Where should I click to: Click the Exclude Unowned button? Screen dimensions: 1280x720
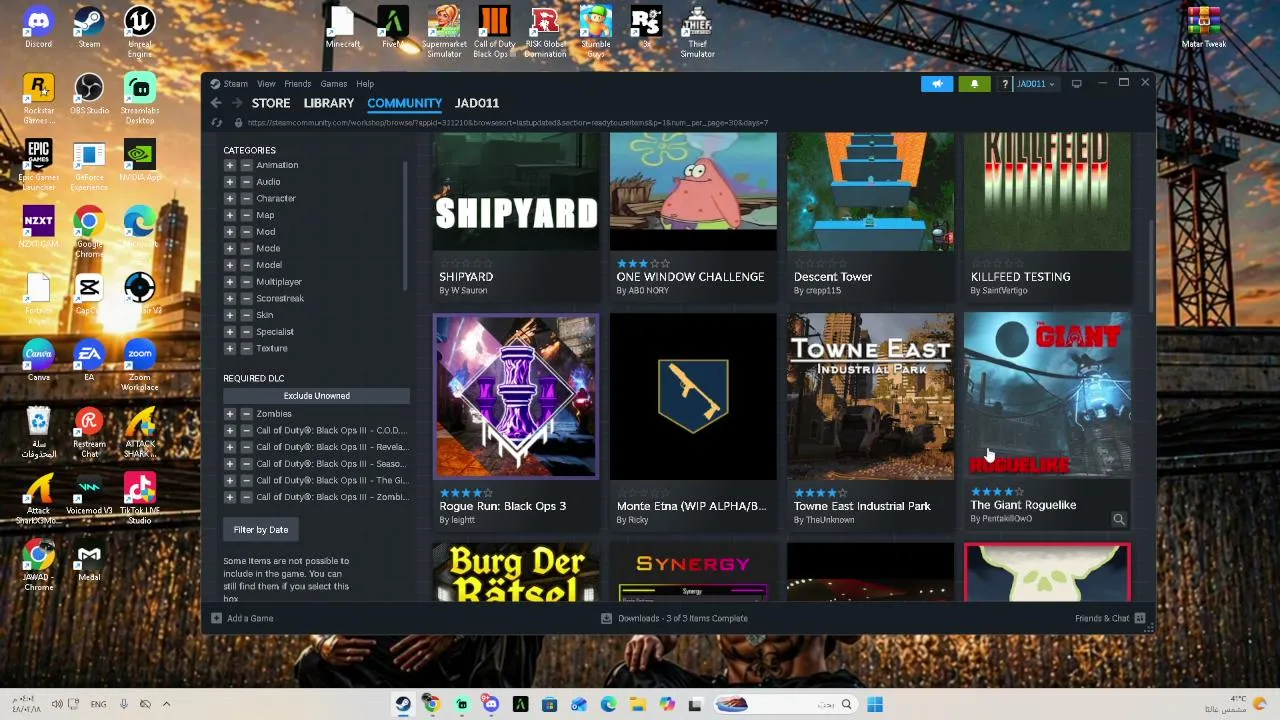point(317,396)
